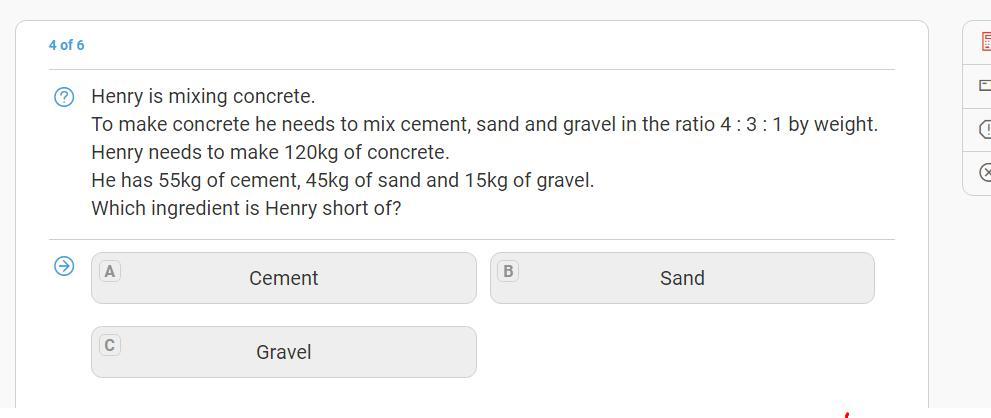Image resolution: width=991 pixels, height=418 pixels.
Task: Click the 'Henry needs to make 120kg' line
Action: point(270,152)
